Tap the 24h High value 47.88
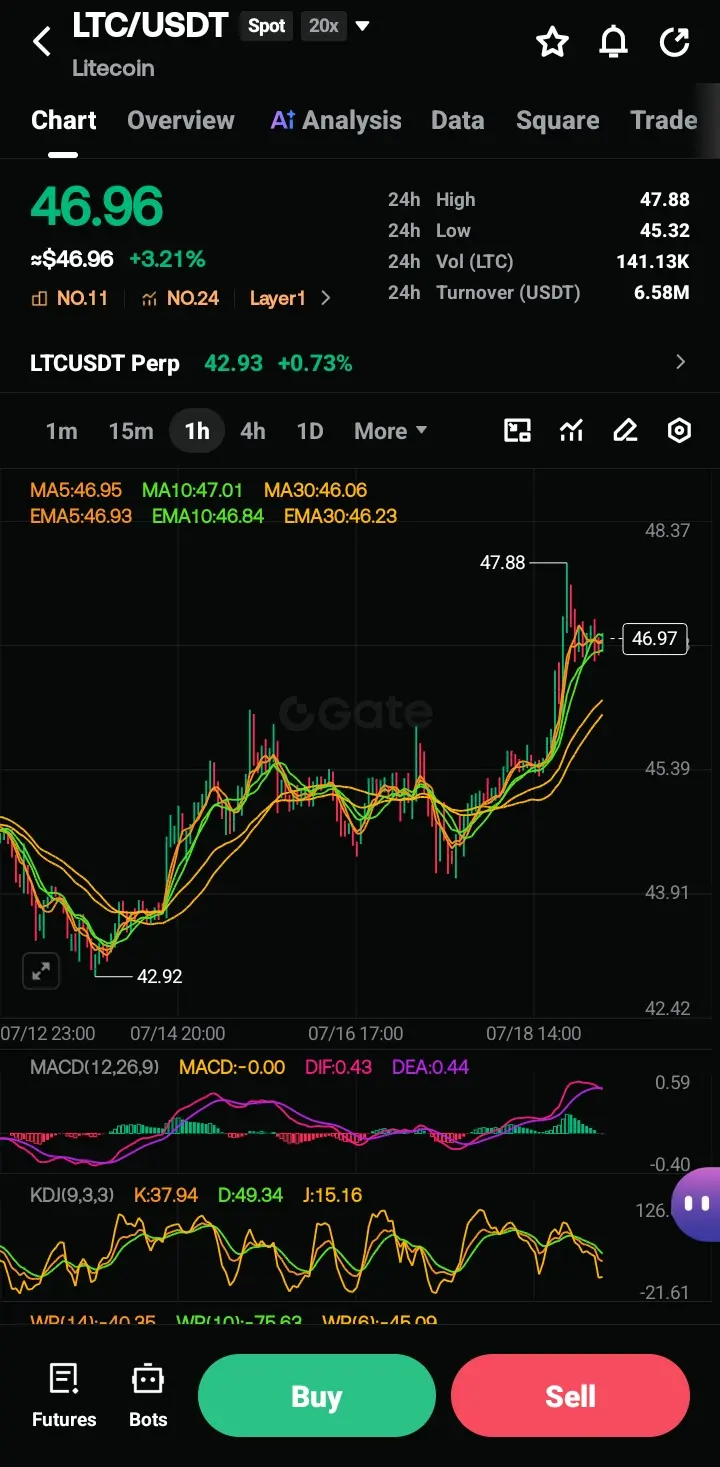 click(665, 200)
